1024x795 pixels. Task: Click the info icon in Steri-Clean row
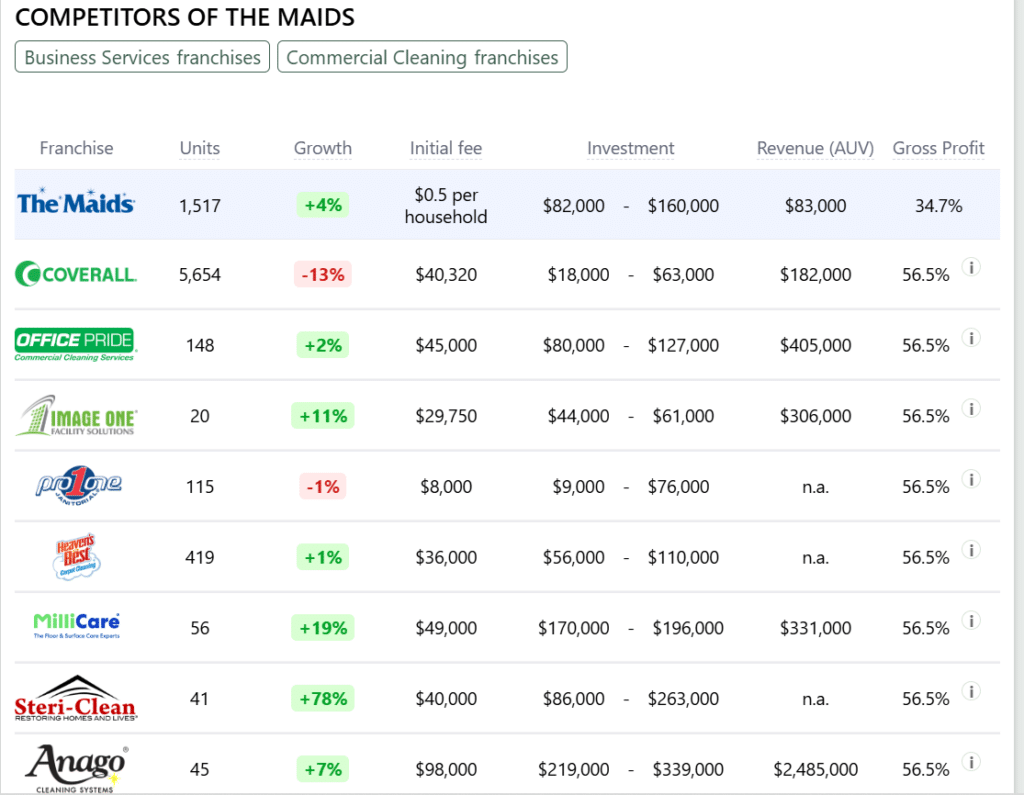[971, 691]
